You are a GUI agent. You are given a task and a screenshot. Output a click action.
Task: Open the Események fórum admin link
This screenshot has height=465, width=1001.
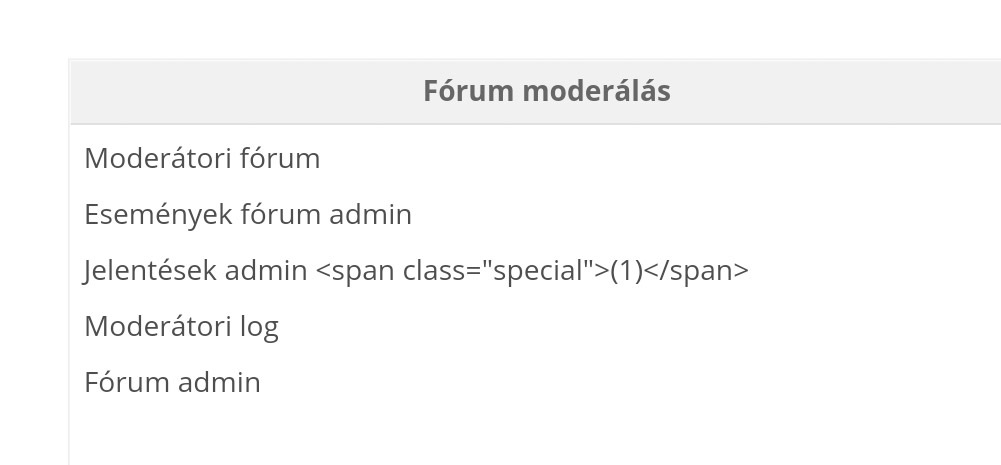tap(248, 215)
